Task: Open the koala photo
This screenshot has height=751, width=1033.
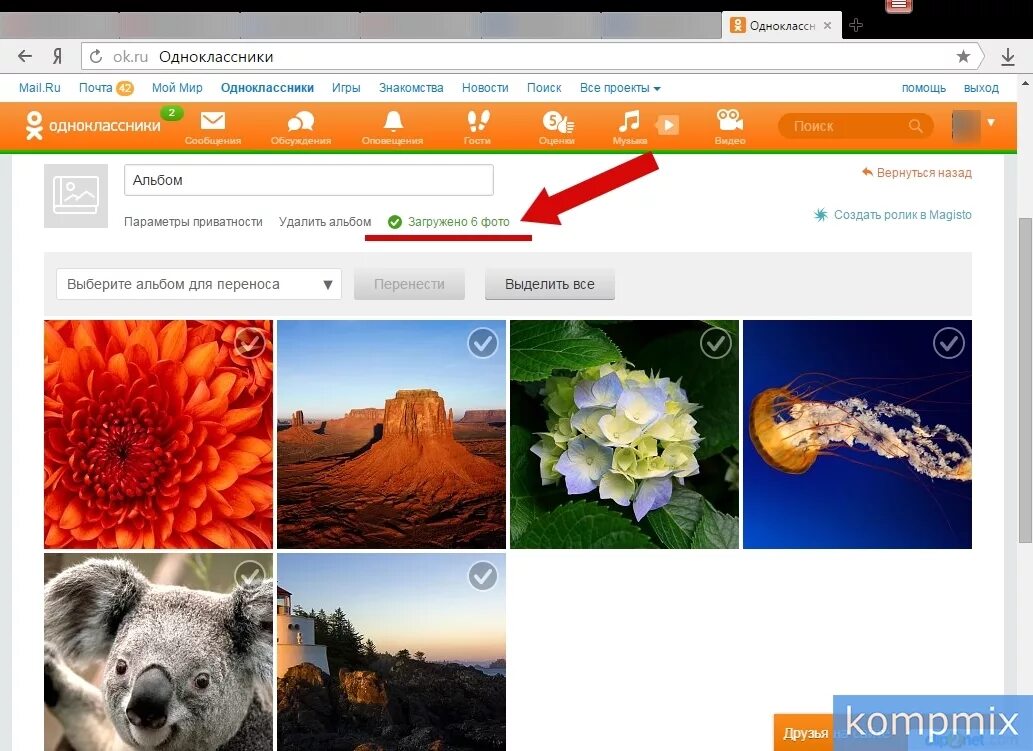Action: [x=158, y=652]
